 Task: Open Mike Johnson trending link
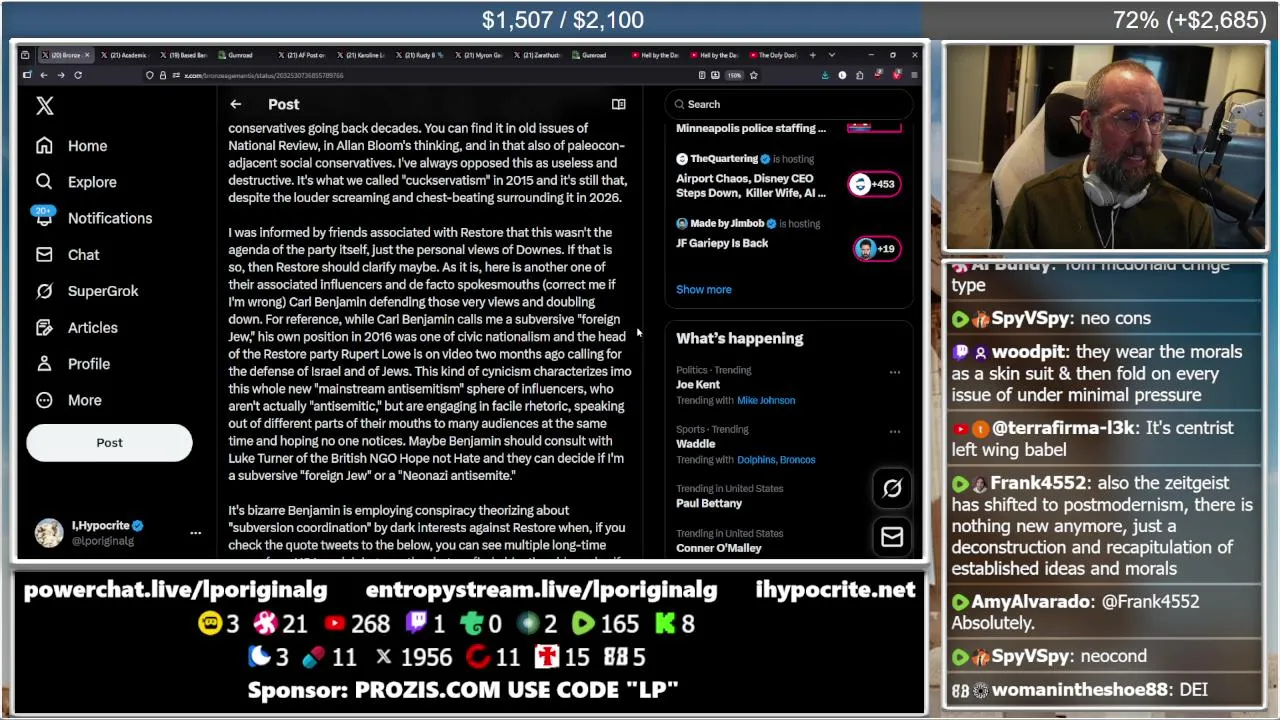766,401
